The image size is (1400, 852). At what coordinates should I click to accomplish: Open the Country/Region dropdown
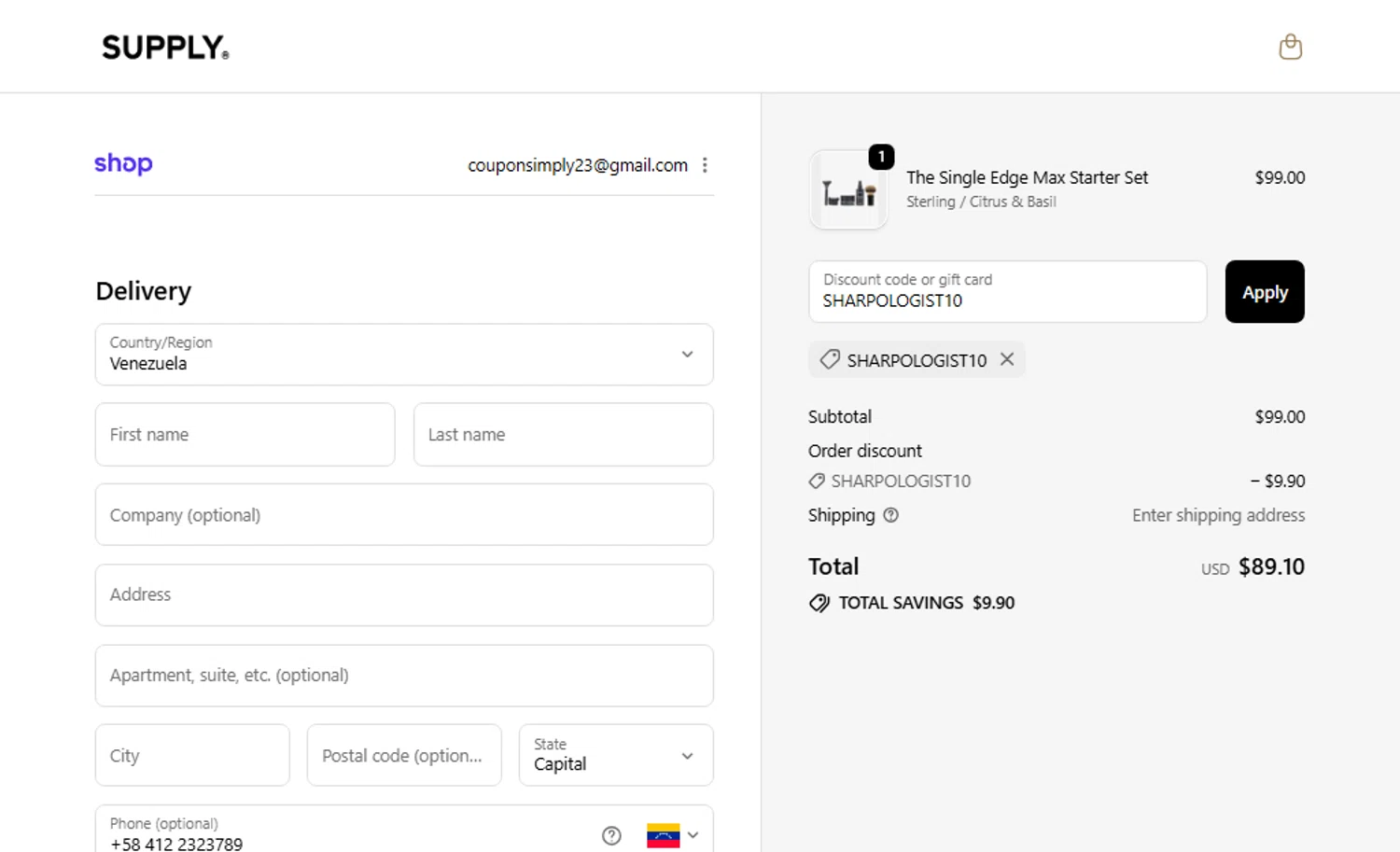pyautogui.click(x=404, y=355)
